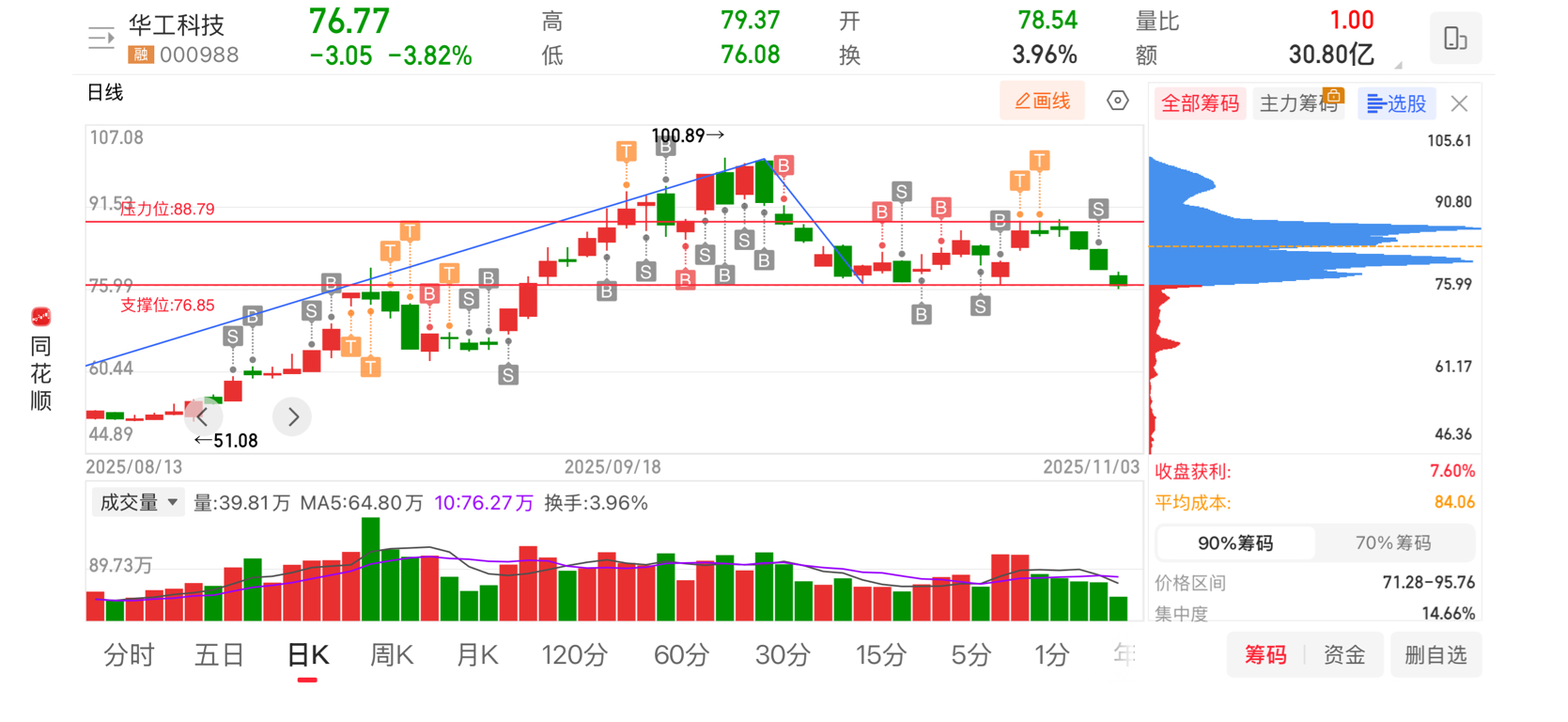Tap the 日线 chart label
This screenshot has height=722, width=1568.
click(105, 92)
